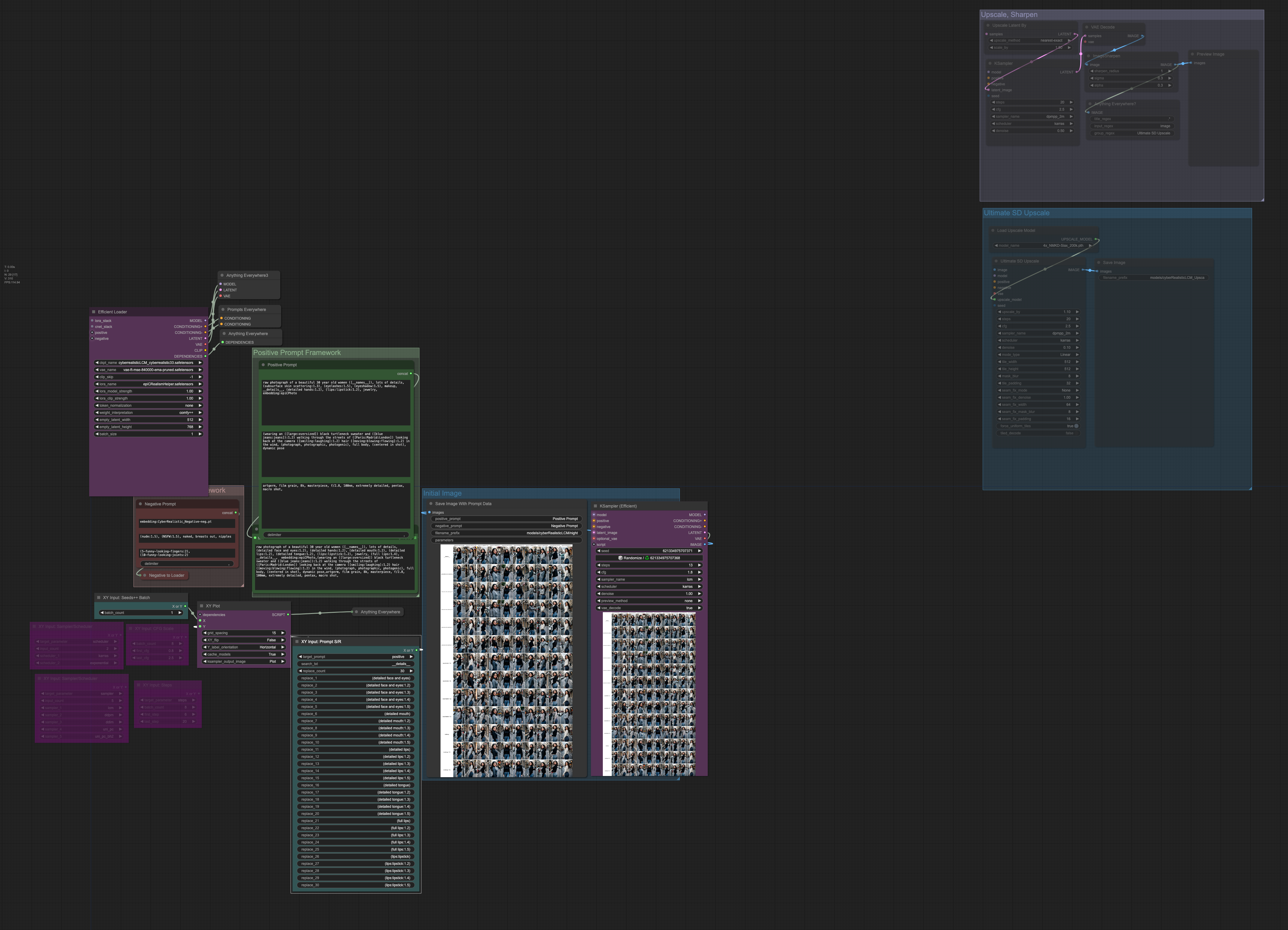This screenshot has height=930, width=1288.
Task: Select the Positive Prompt Framework group title
Action: click(297, 353)
